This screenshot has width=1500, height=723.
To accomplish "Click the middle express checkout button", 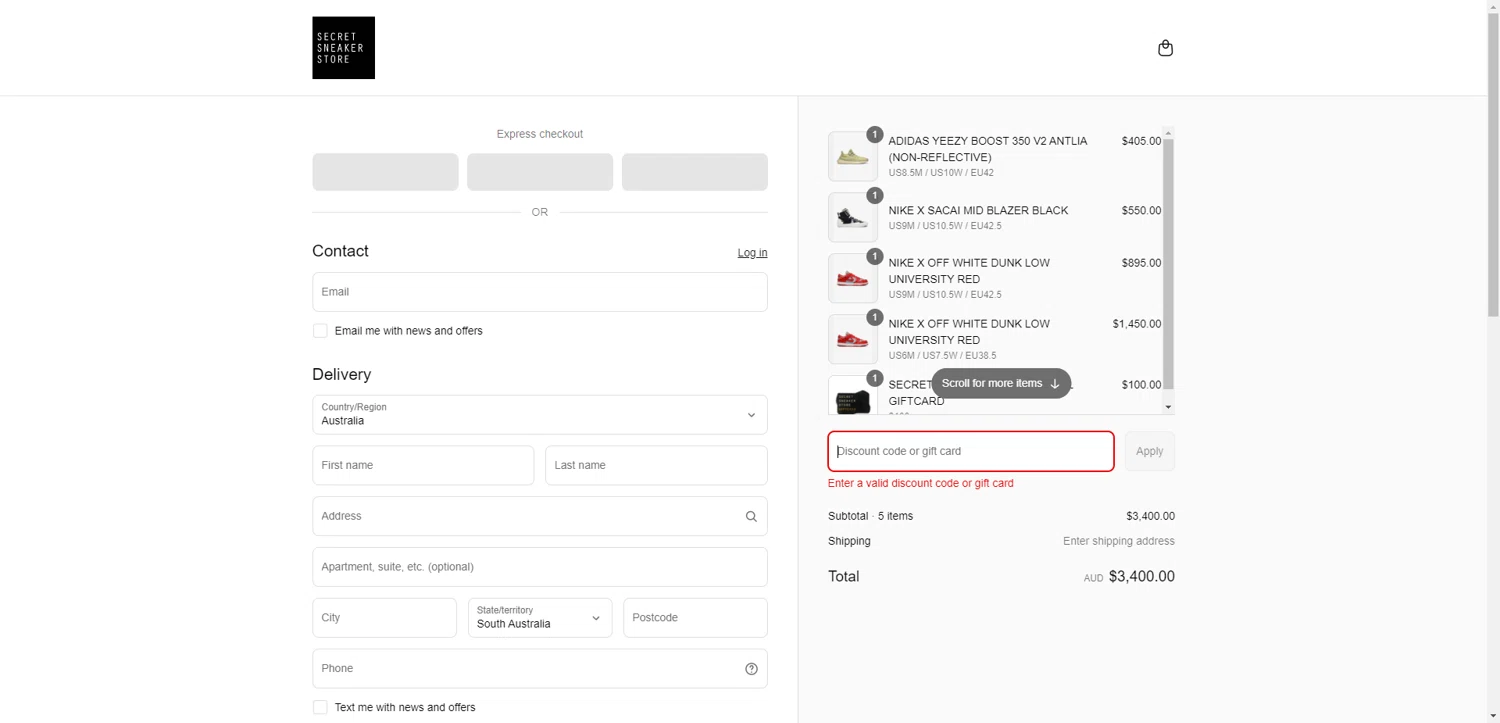I will [x=540, y=172].
